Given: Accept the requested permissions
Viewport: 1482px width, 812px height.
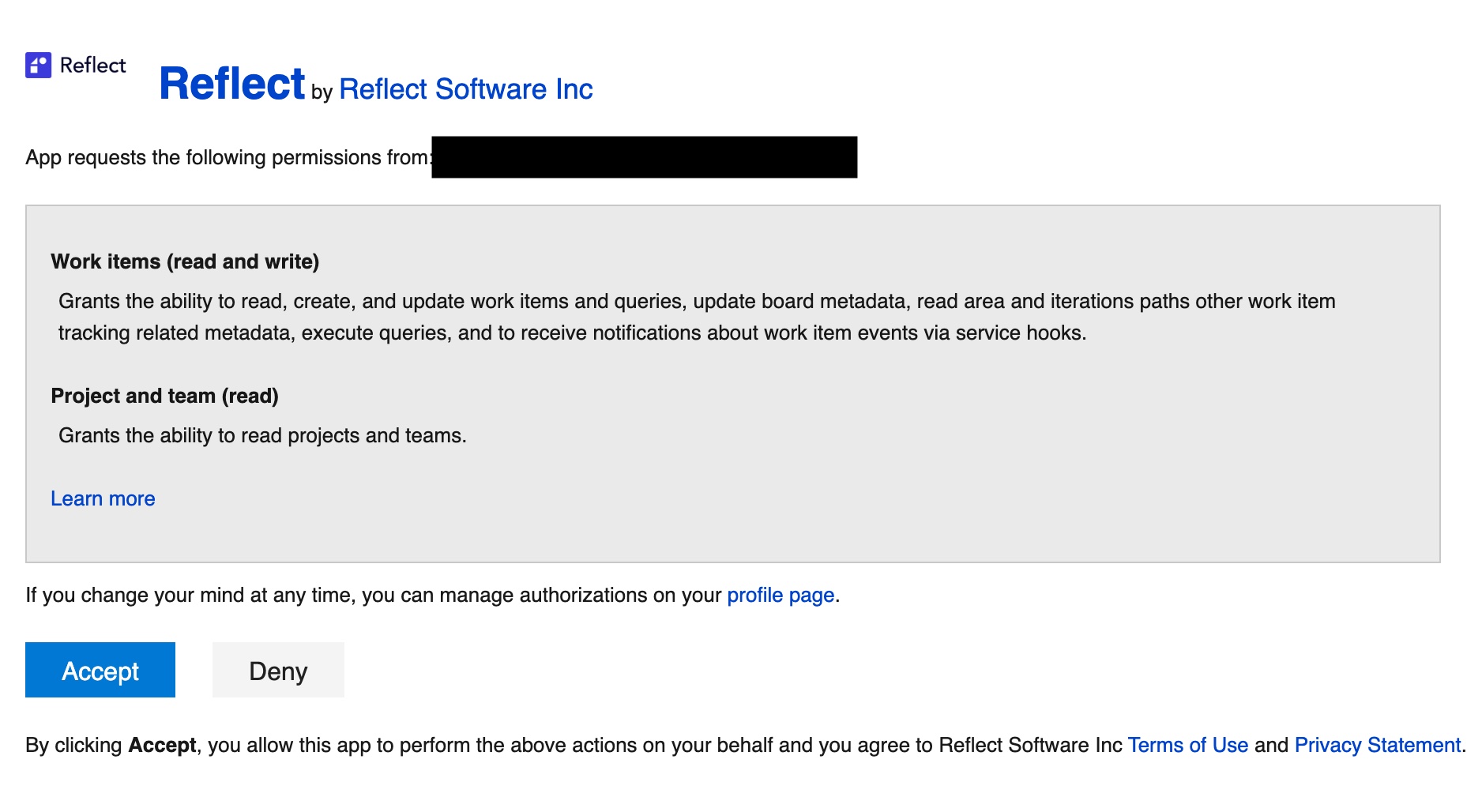Looking at the screenshot, I should (100, 670).
